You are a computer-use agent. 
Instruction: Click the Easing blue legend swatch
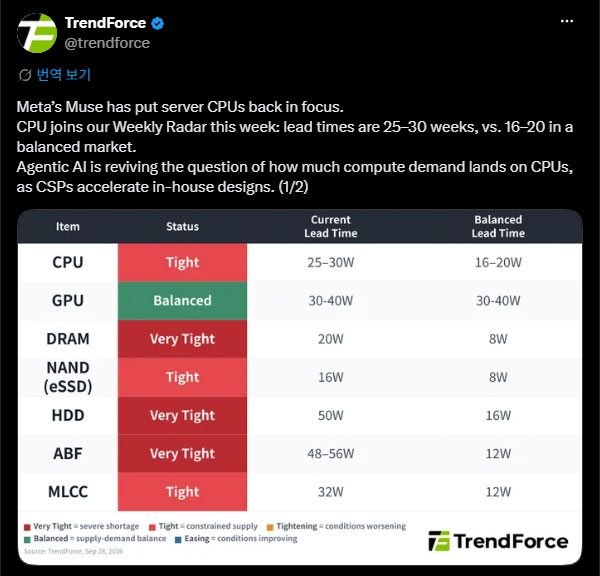coord(178,540)
